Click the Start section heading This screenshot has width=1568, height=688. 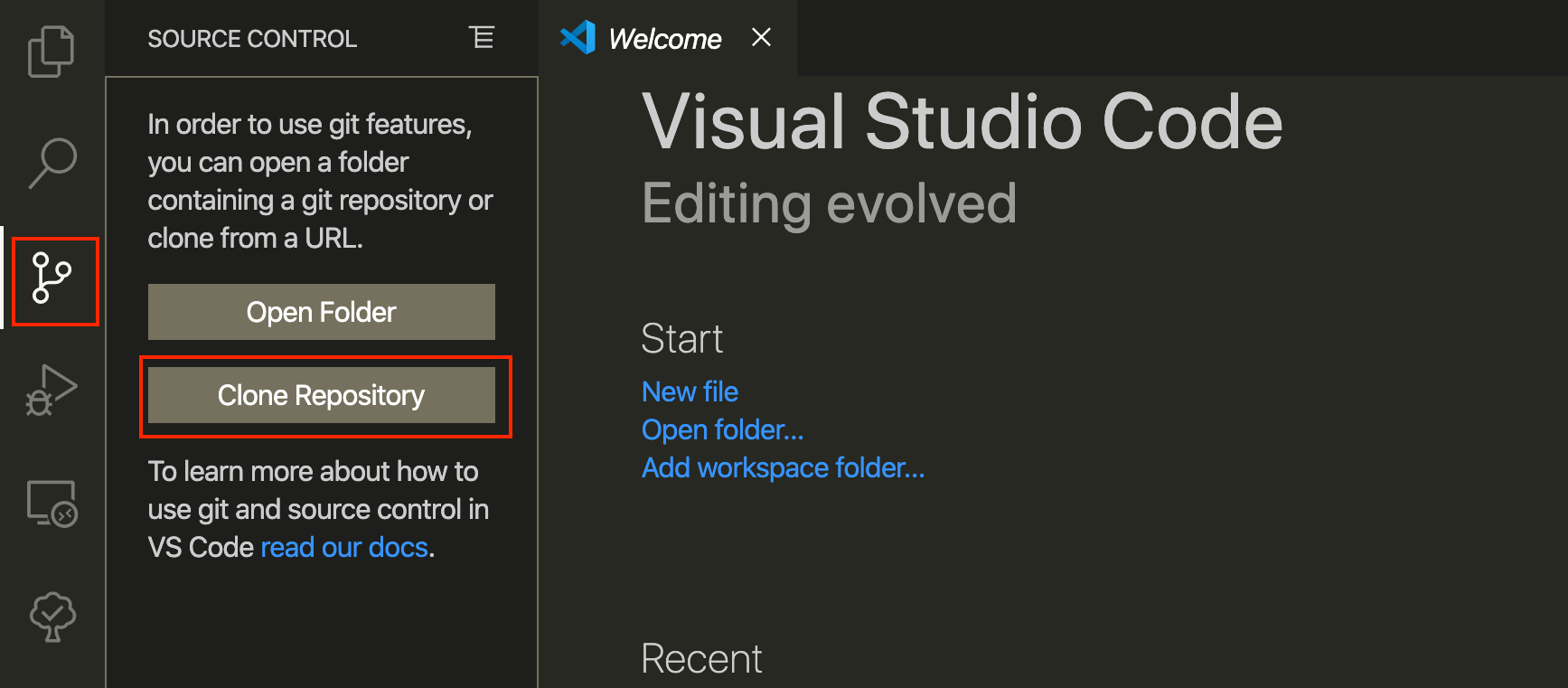pos(681,339)
